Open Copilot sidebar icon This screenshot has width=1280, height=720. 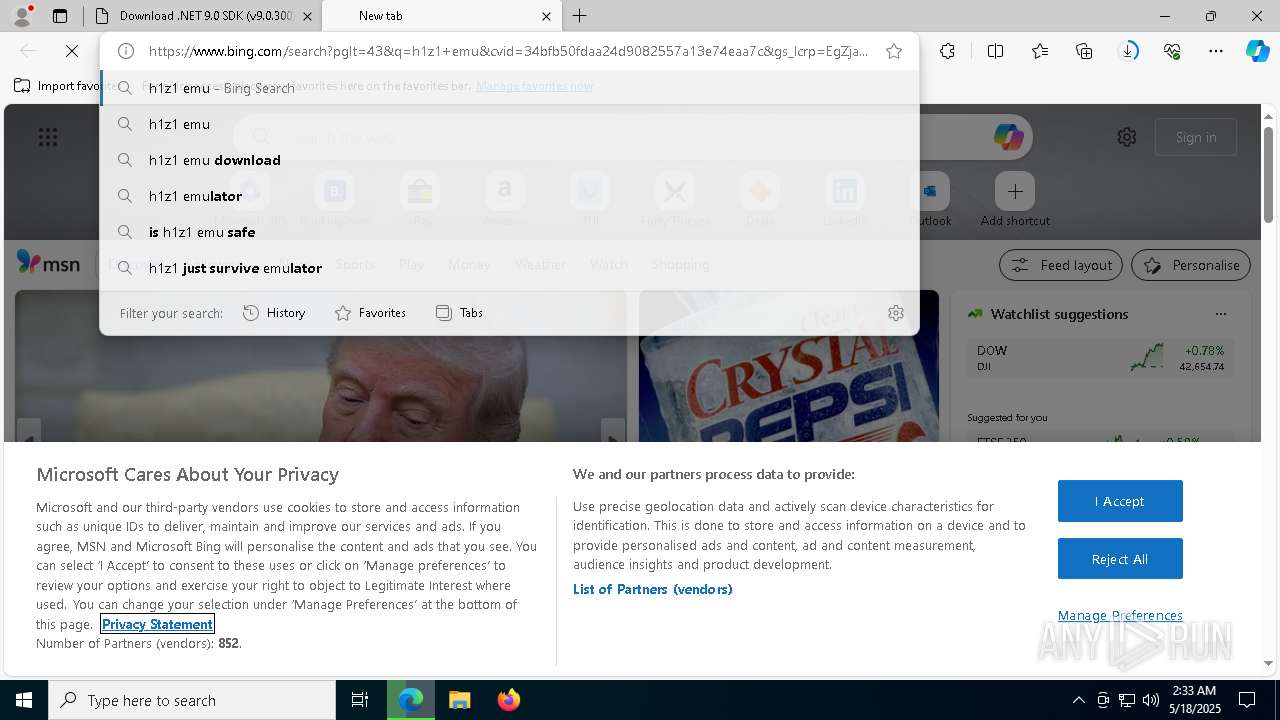[1257, 51]
